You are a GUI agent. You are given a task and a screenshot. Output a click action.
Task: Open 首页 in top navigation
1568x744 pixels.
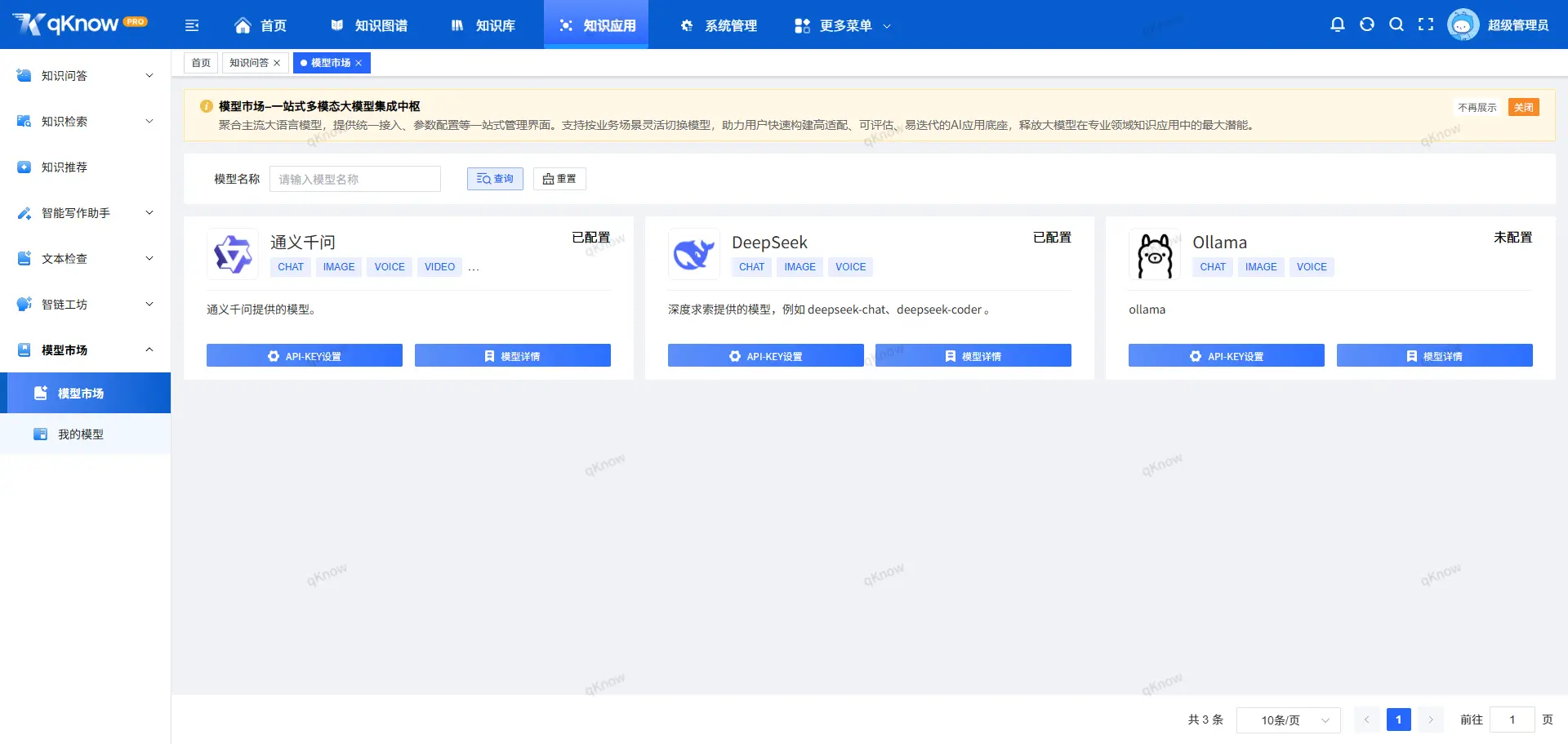click(x=261, y=25)
